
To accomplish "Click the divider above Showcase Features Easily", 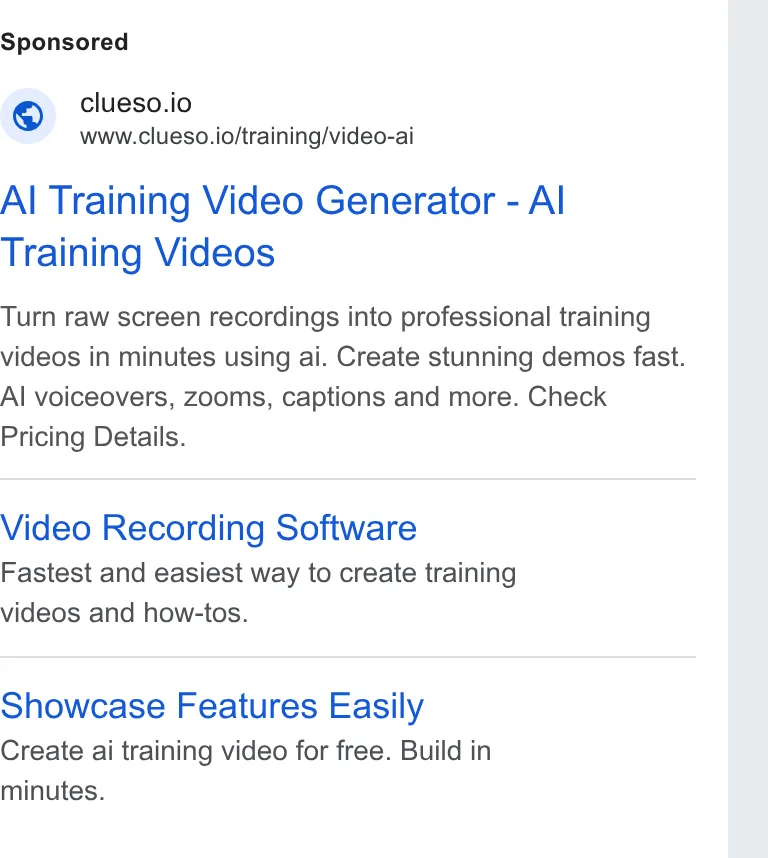I will pyautogui.click(x=348, y=657).
